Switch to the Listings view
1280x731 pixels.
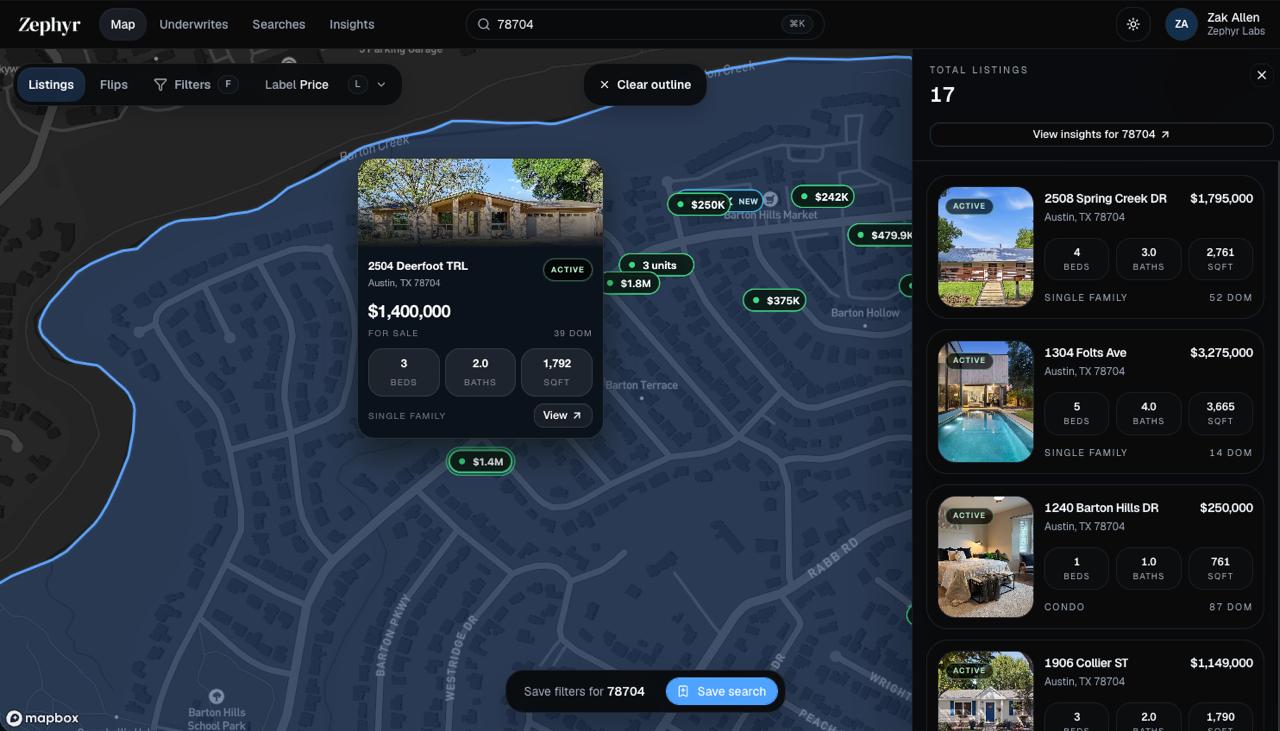point(51,85)
